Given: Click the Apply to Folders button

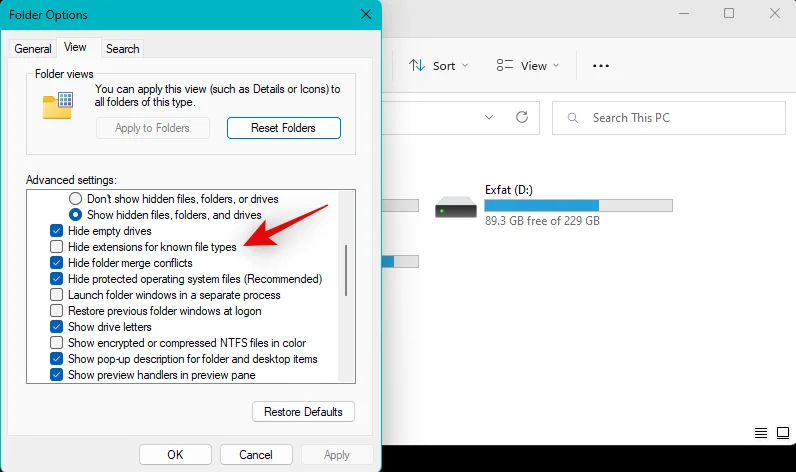Looking at the screenshot, I should (x=152, y=128).
